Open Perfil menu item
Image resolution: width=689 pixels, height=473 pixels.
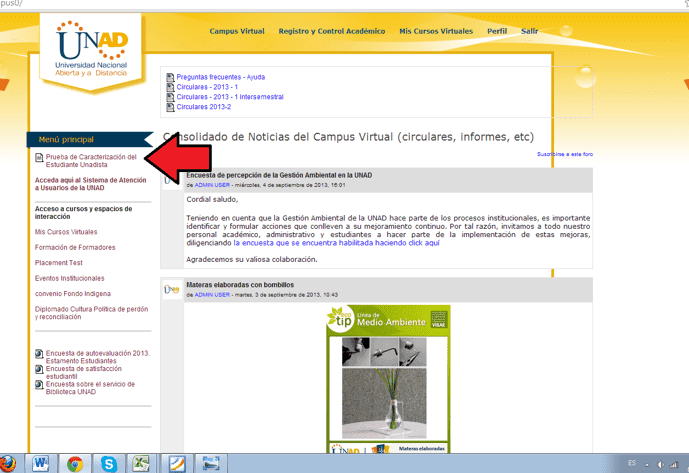[x=497, y=31]
